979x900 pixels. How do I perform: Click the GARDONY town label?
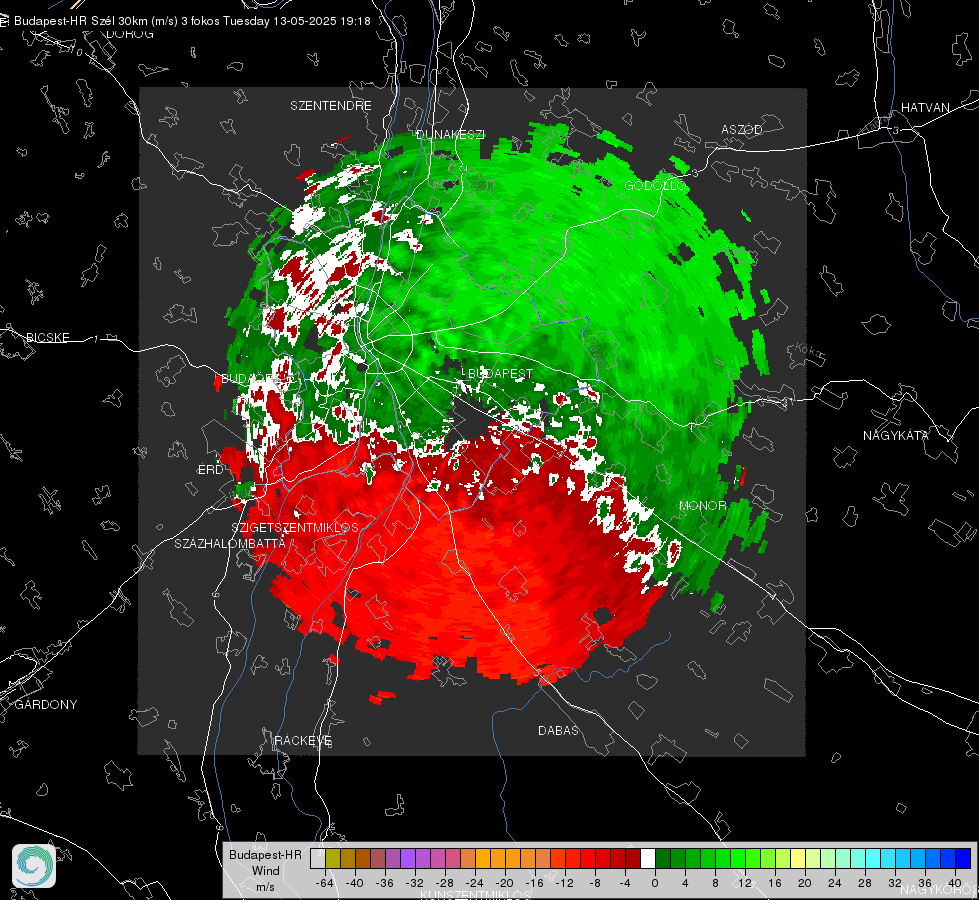click(46, 705)
